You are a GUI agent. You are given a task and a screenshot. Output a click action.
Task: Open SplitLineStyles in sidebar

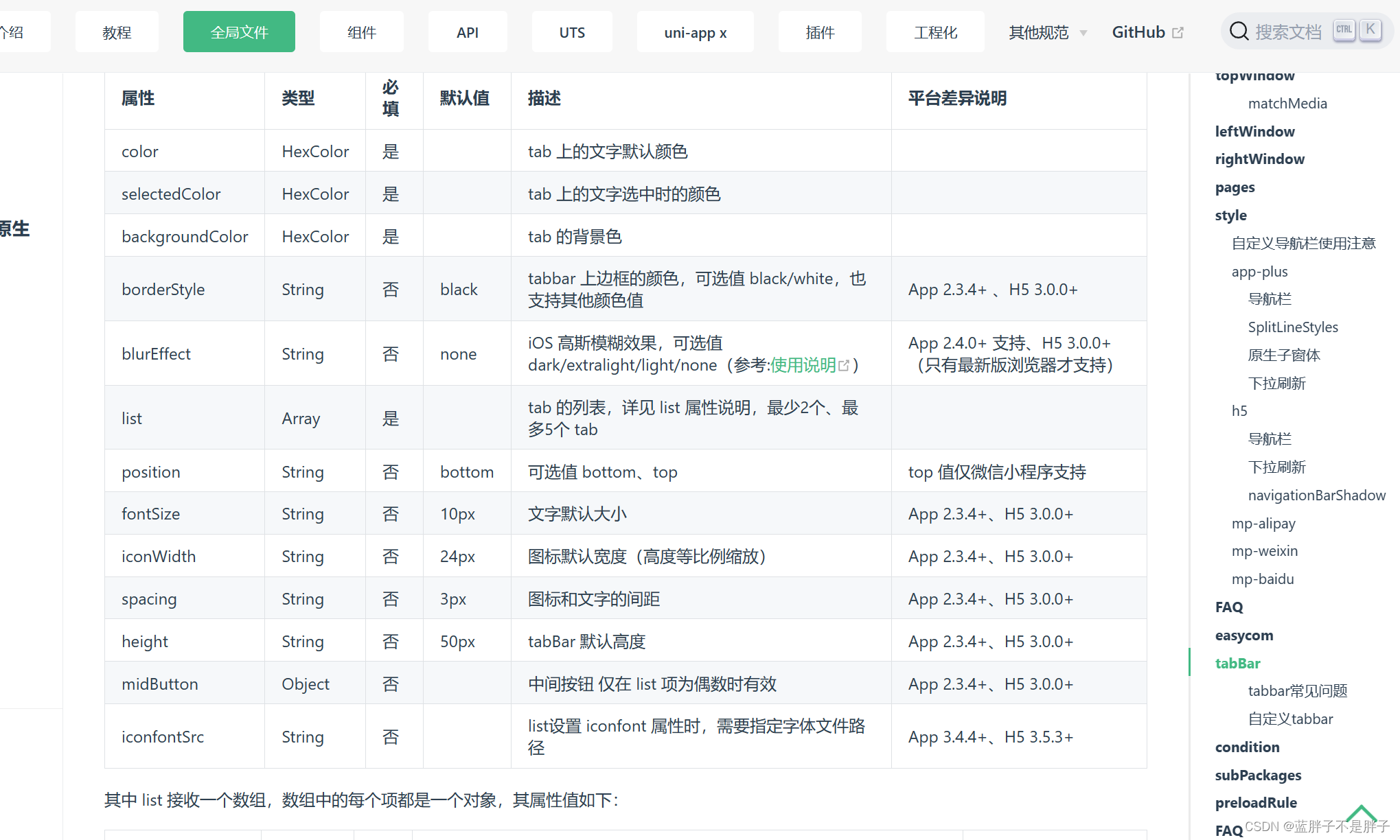pyautogui.click(x=1293, y=327)
